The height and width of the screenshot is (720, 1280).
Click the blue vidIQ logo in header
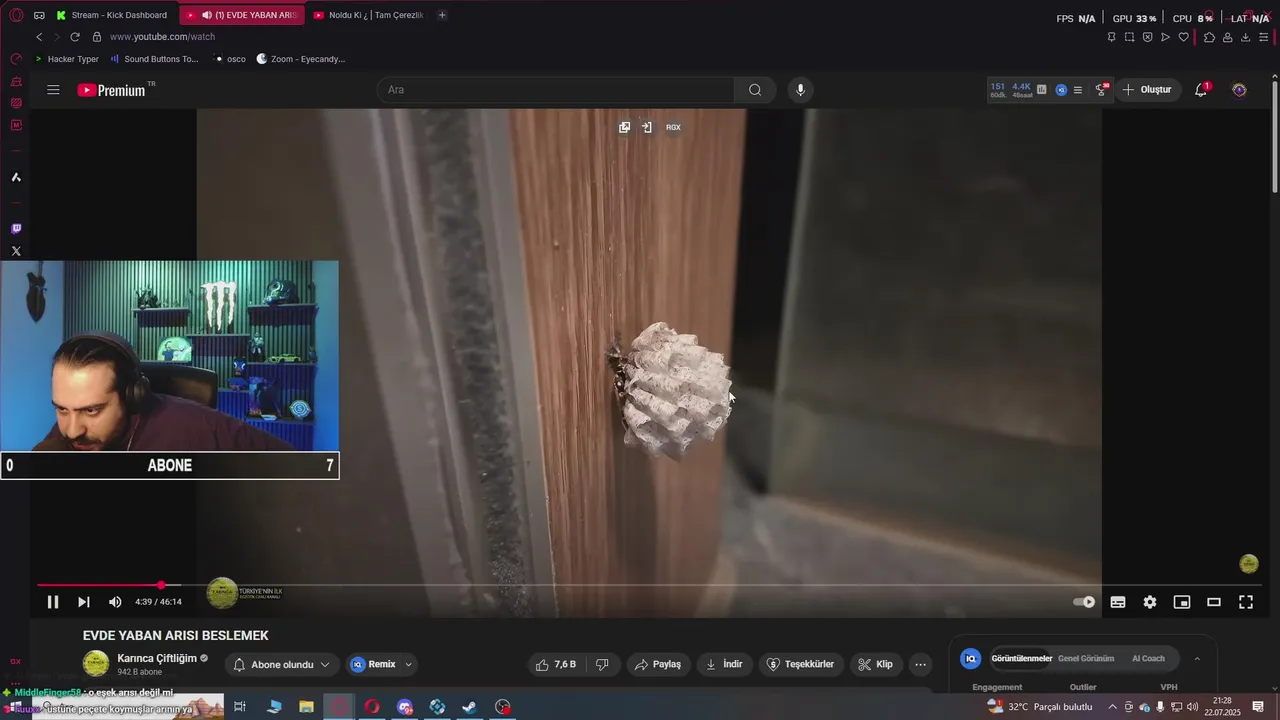[1061, 90]
